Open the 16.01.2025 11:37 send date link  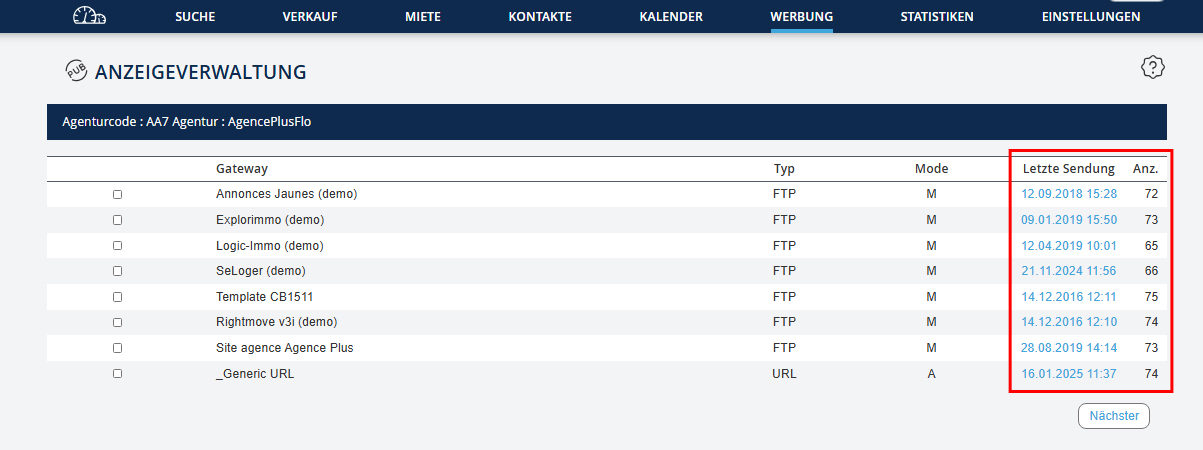coord(1069,373)
